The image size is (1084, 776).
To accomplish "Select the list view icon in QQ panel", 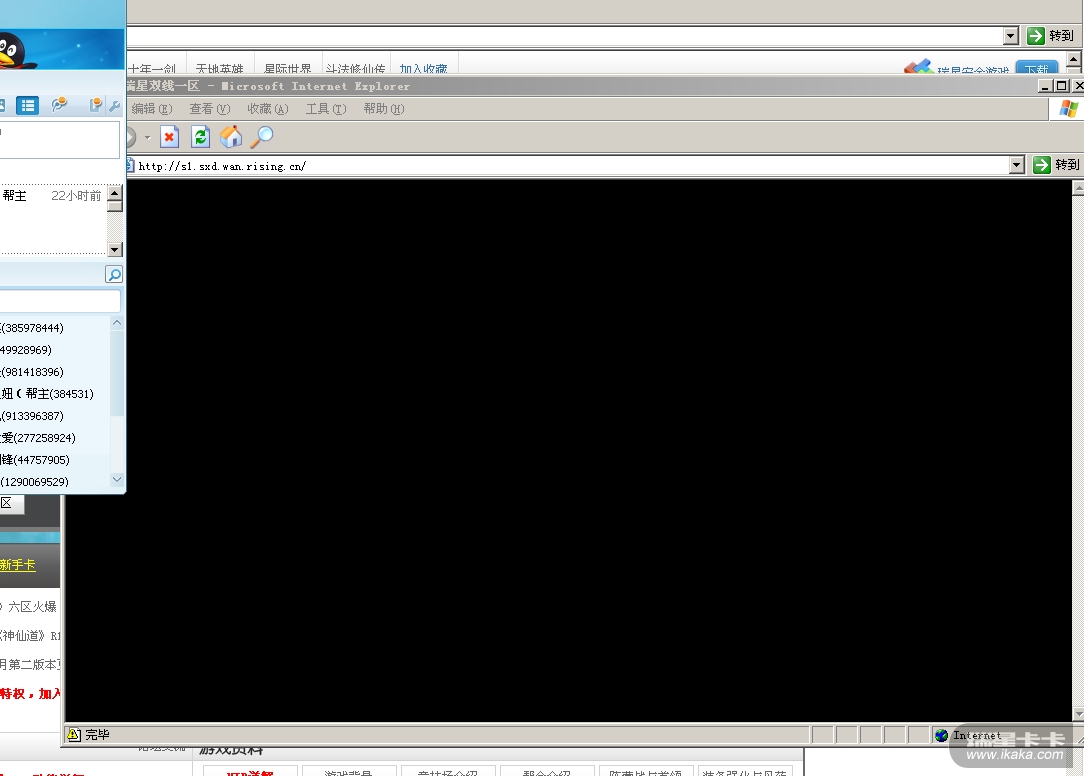I will click(28, 105).
